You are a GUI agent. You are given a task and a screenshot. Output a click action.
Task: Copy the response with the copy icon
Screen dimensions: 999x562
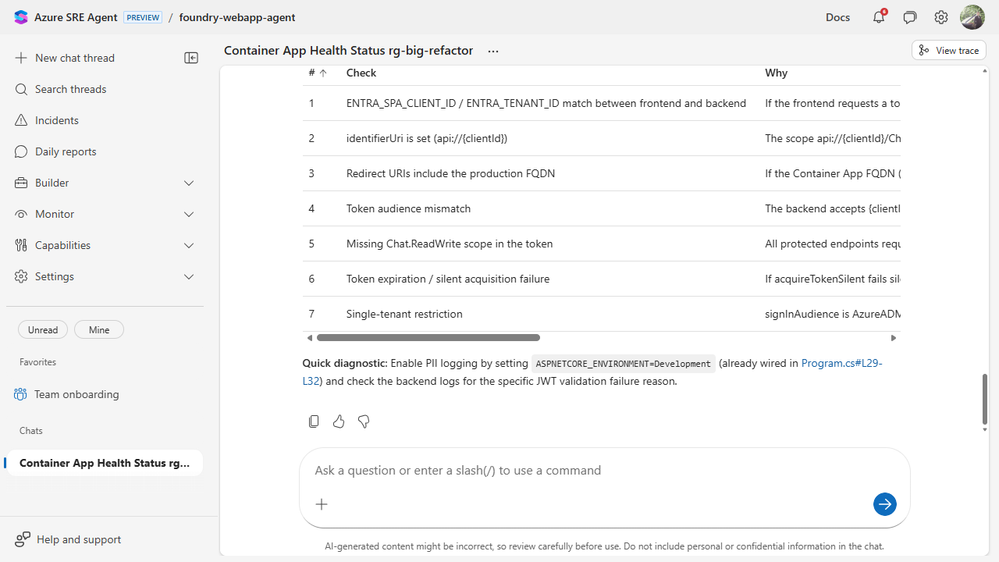(x=313, y=421)
